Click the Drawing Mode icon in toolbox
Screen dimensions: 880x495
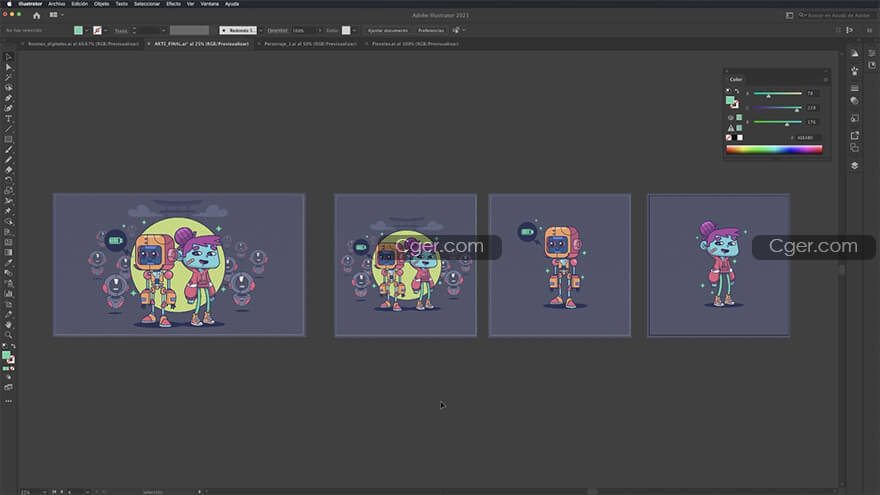[8, 378]
